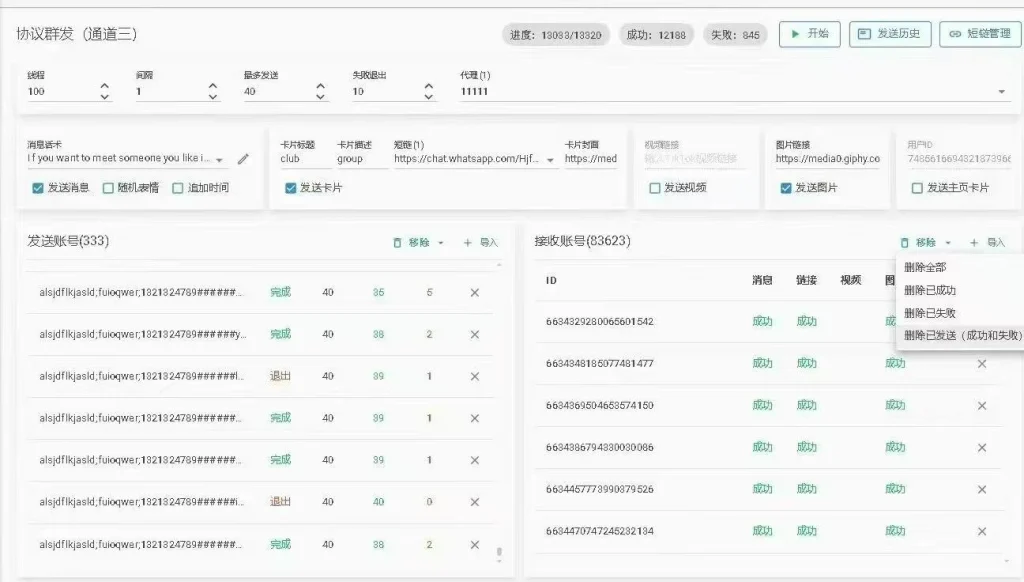Viewport: 1024px width, 582px height.
Task: Remove the first sender account row with X
Action: point(475,292)
